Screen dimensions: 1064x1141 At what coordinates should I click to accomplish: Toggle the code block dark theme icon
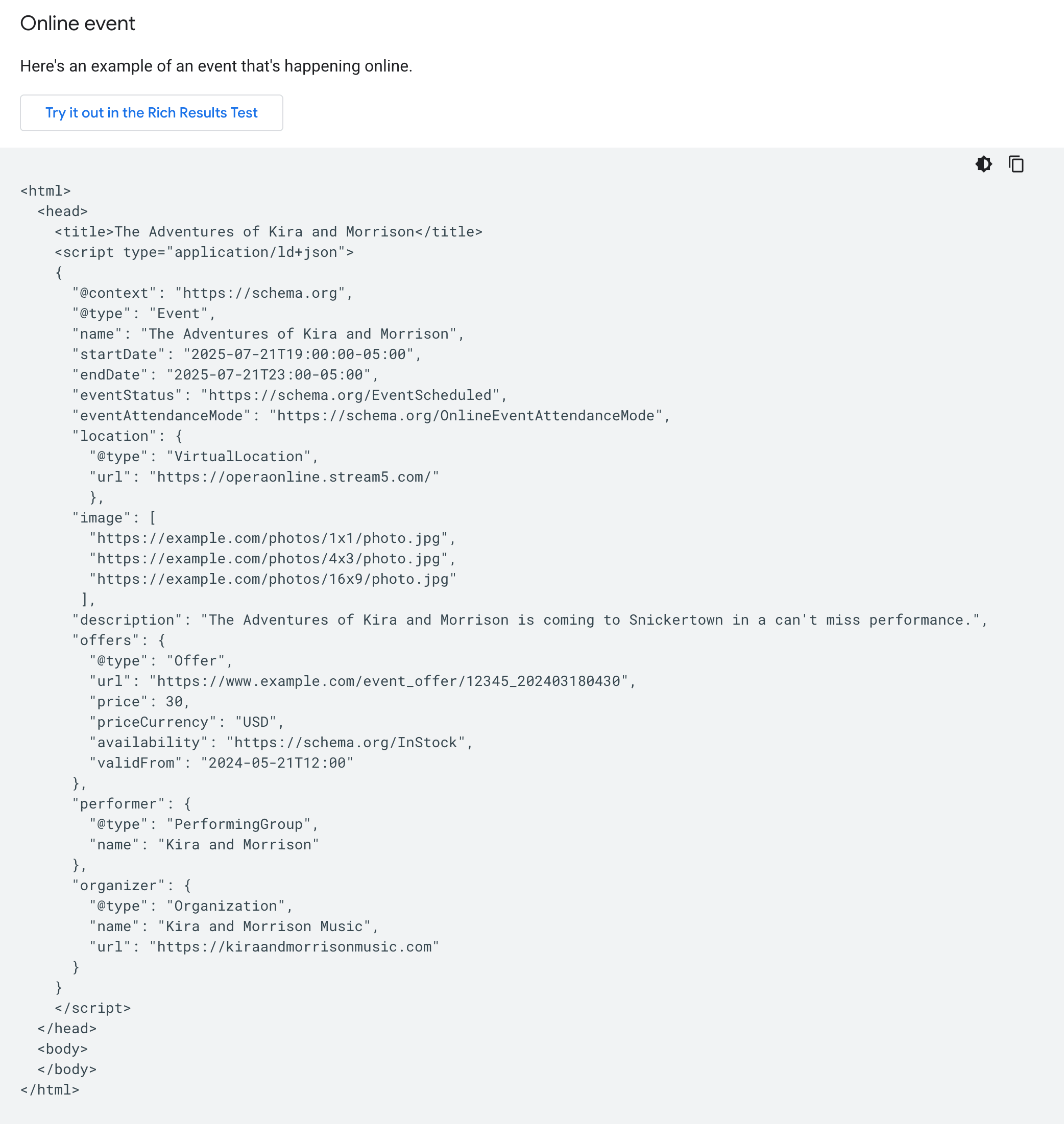click(983, 164)
